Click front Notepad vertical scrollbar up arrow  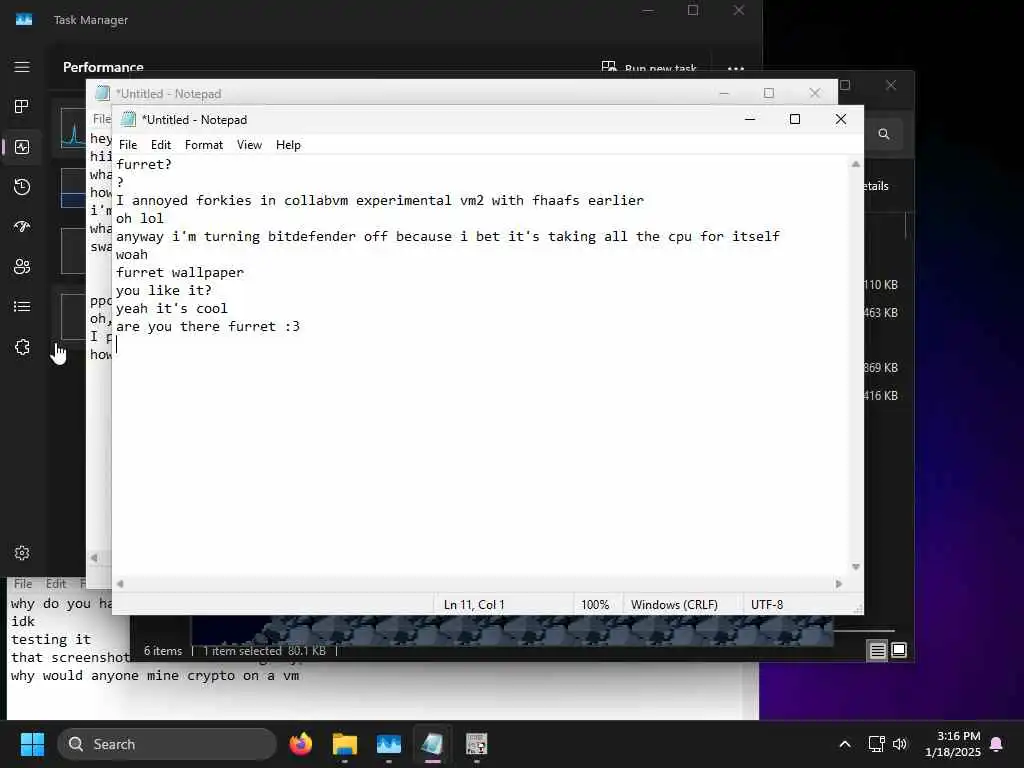click(856, 164)
